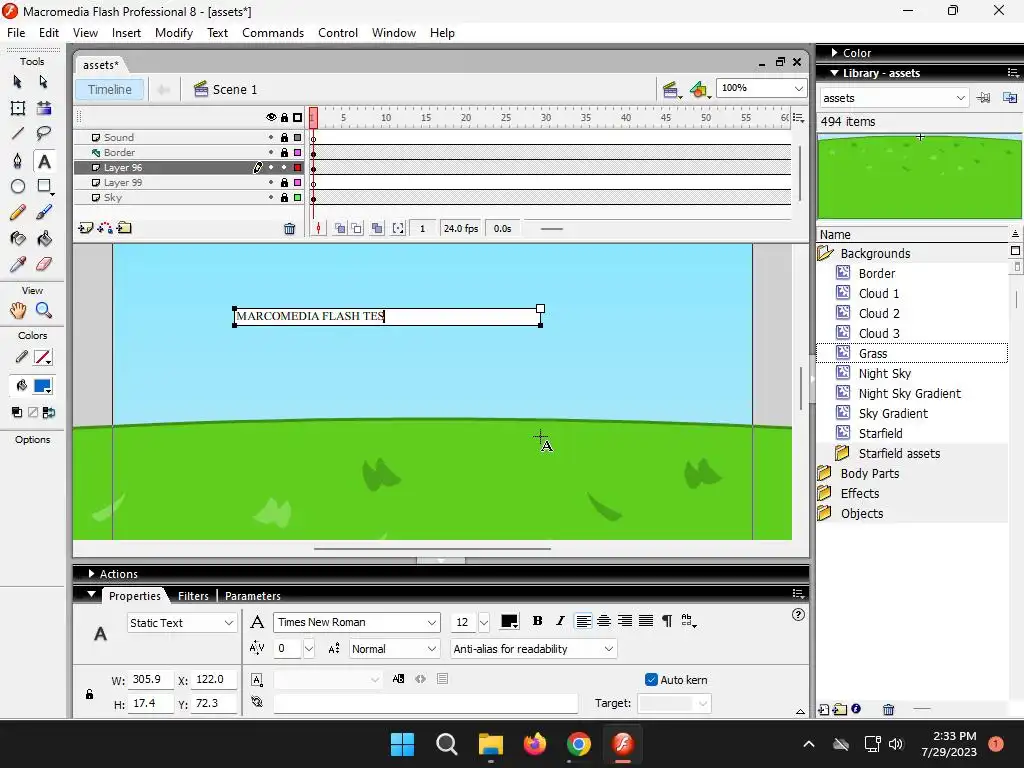Screen dimensions: 1024x768
Task: Switch to the Filters tab
Action: pyautogui.click(x=193, y=596)
